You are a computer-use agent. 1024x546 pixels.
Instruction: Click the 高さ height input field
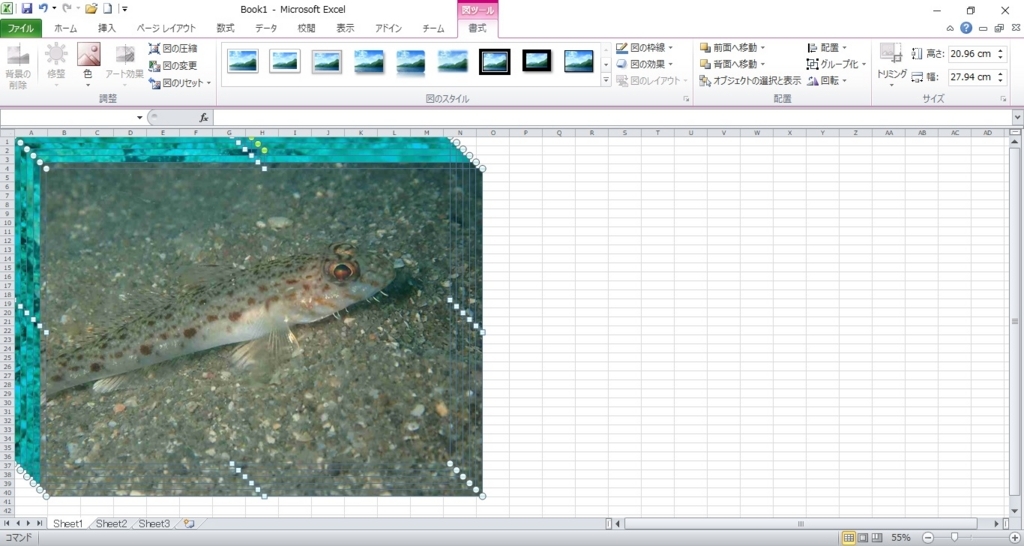tap(972, 54)
